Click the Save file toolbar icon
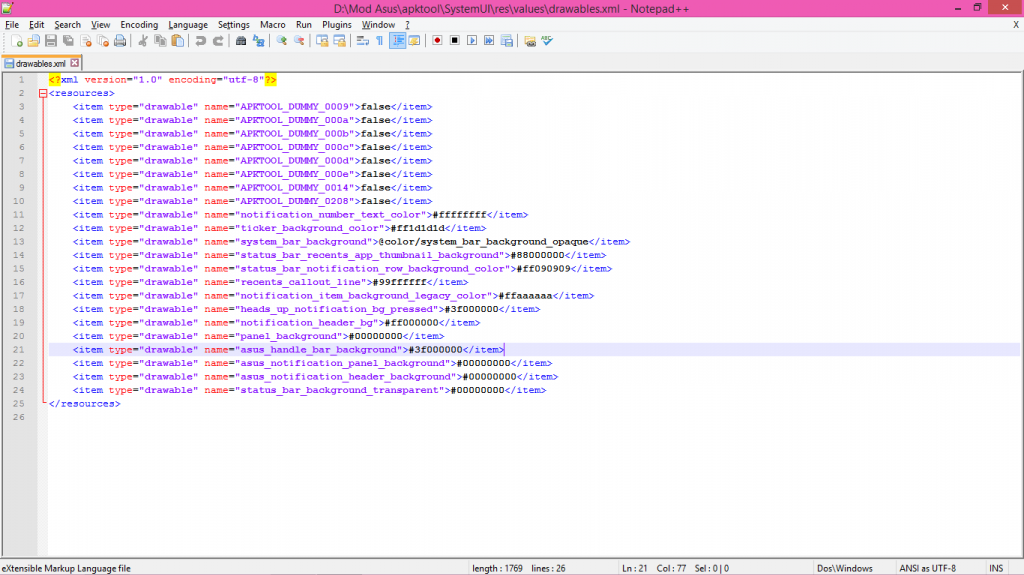Screen dimensions: 1024x575 [51, 41]
